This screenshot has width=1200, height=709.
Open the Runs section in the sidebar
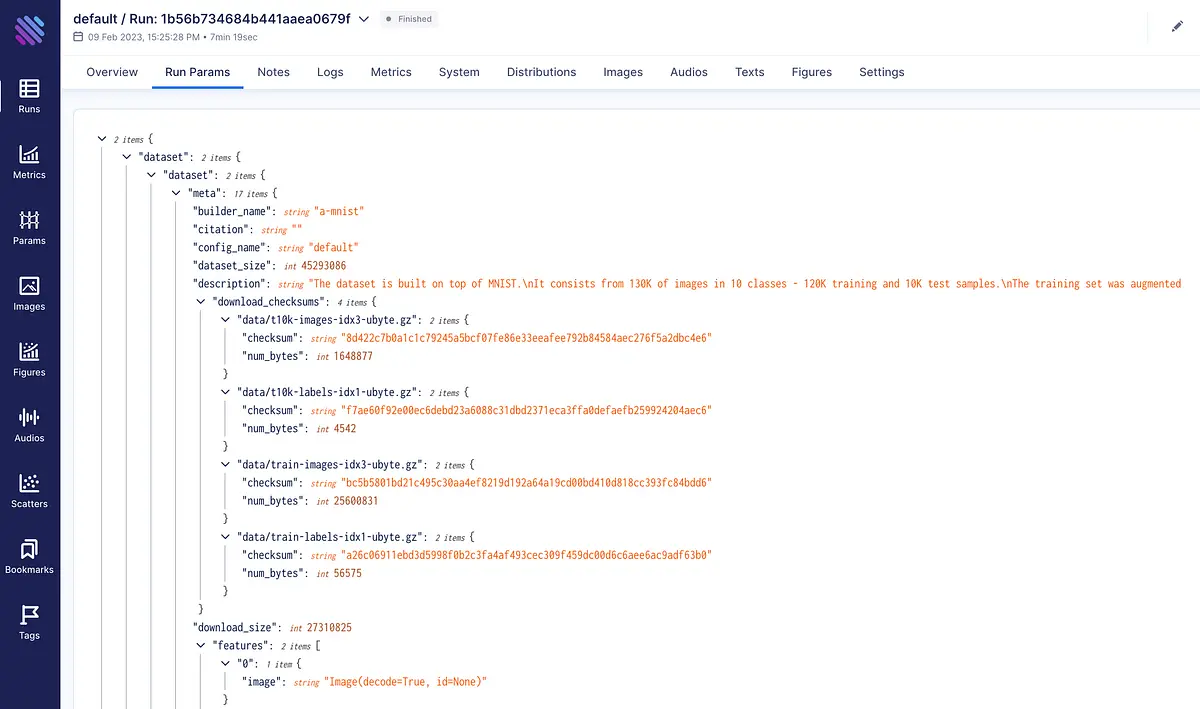tap(29, 95)
